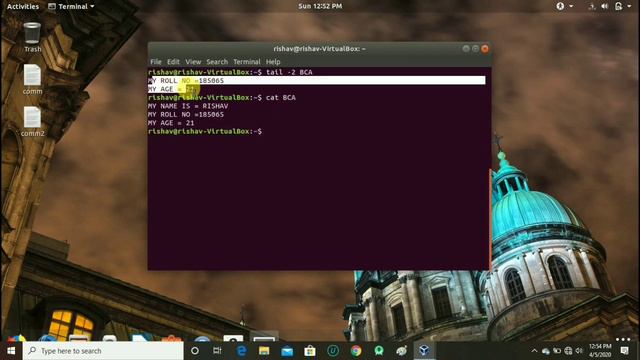This screenshot has width=640, height=360.
Task: Click the 'cat BCA' command text
Action: 281,98
